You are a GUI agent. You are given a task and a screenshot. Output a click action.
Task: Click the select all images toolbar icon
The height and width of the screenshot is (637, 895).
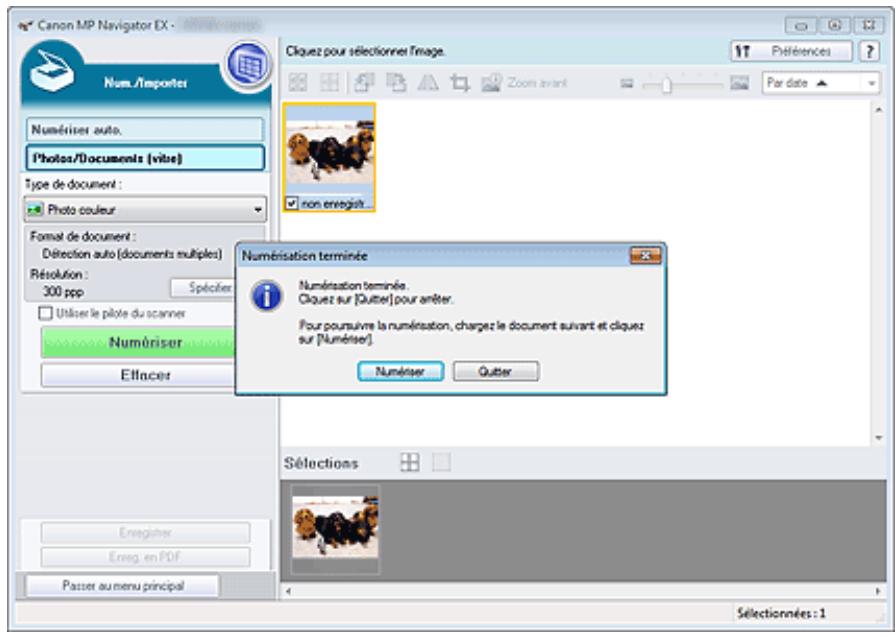(298, 83)
